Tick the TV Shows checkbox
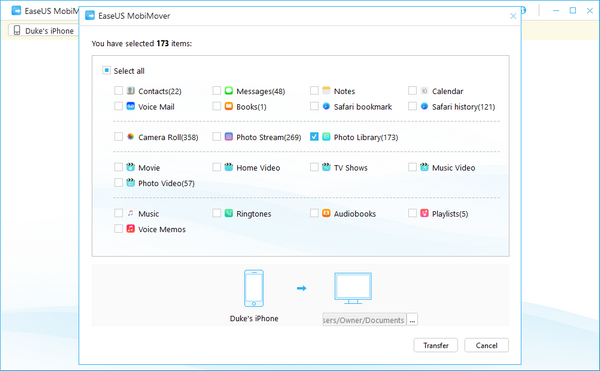Image resolution: width=600 pixels, height=371 pixels. point(314,167)
